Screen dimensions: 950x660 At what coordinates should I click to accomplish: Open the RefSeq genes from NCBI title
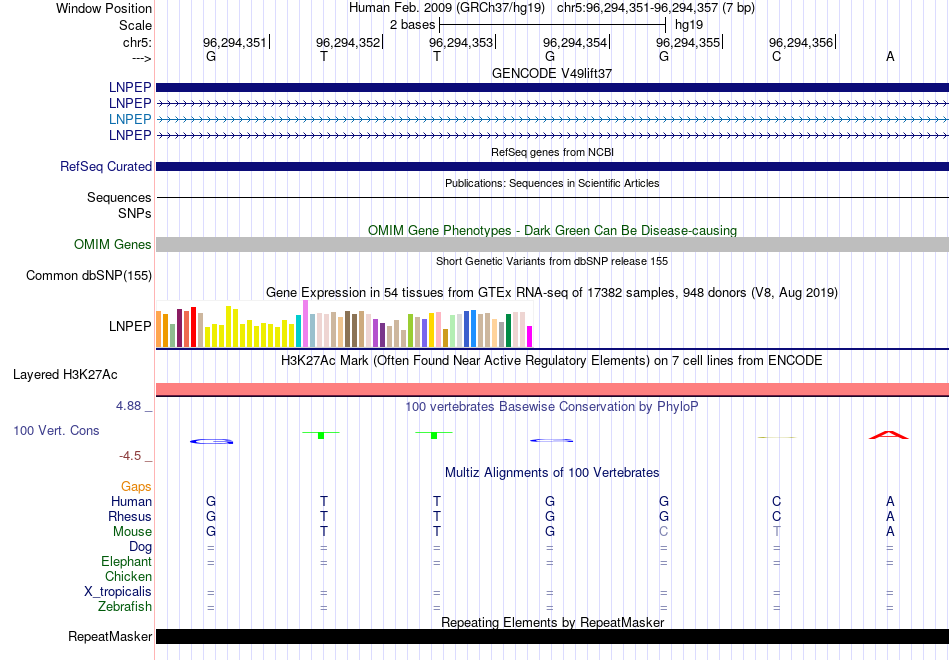tap(552, 152)
